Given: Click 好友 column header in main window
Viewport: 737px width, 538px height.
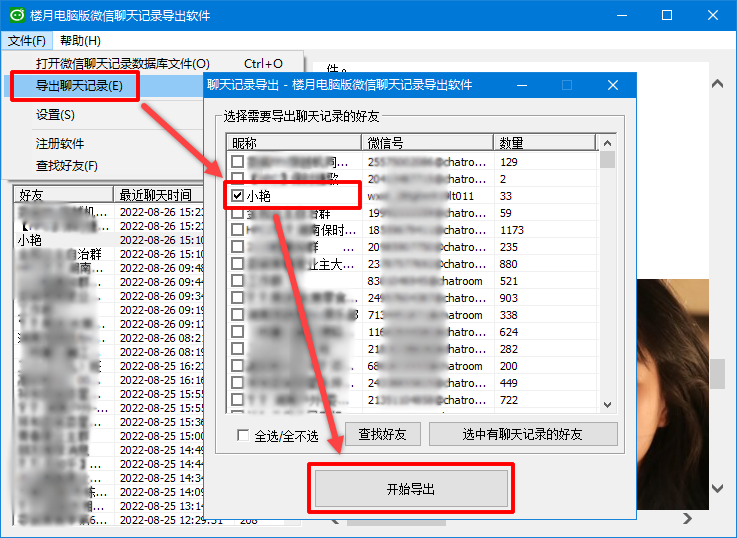Looking at the screenshot, I should point(64,195).
